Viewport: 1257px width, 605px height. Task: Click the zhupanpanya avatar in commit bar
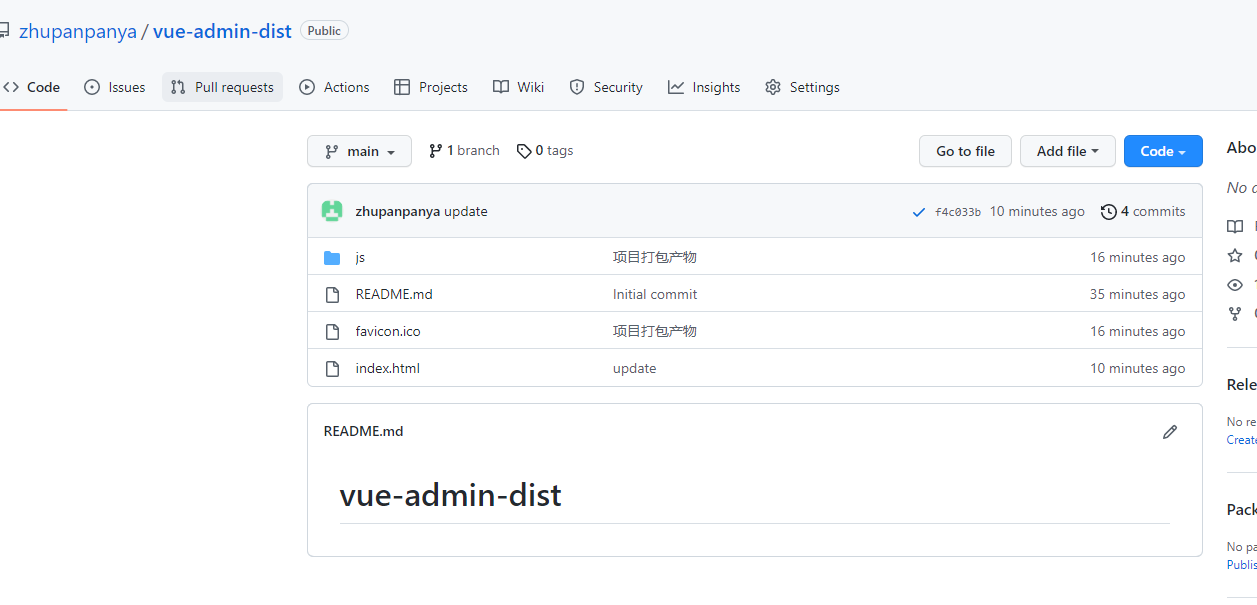pyautogui.click(x=332, y=211)
